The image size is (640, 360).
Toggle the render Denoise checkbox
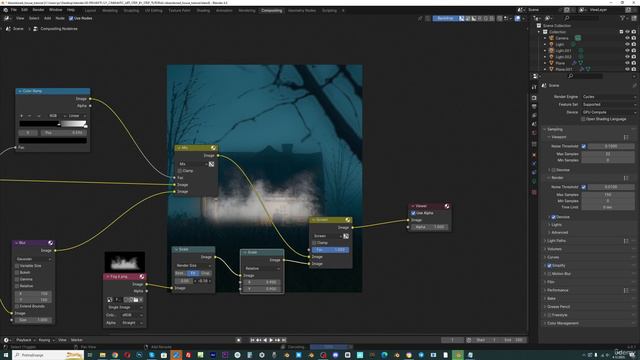(x=553, y=217)
